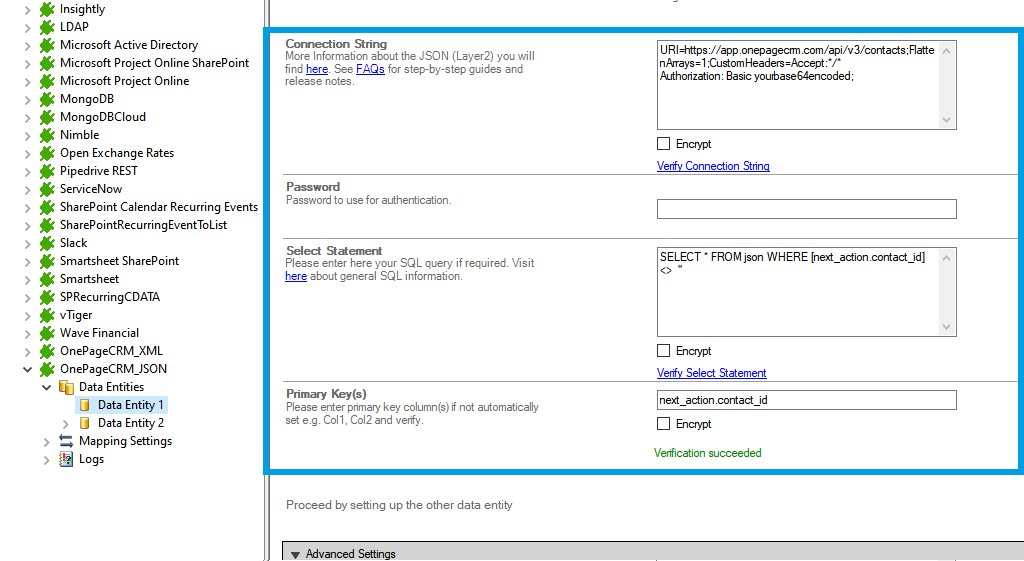Expand the Data Entity 2 node

click(65, 423)
